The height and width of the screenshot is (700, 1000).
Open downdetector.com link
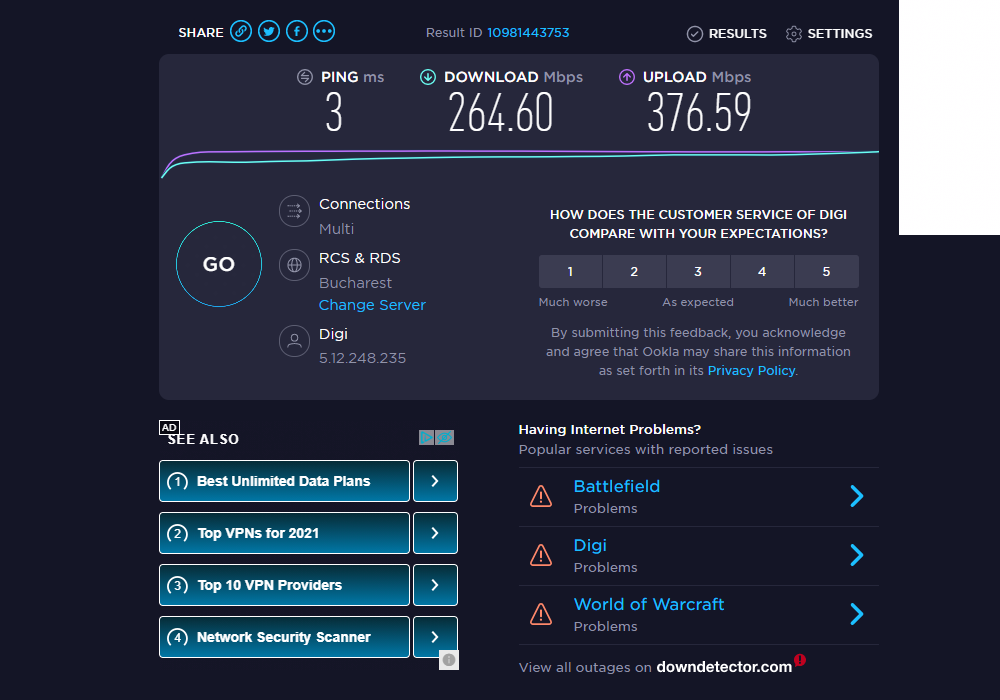(724, 667)
